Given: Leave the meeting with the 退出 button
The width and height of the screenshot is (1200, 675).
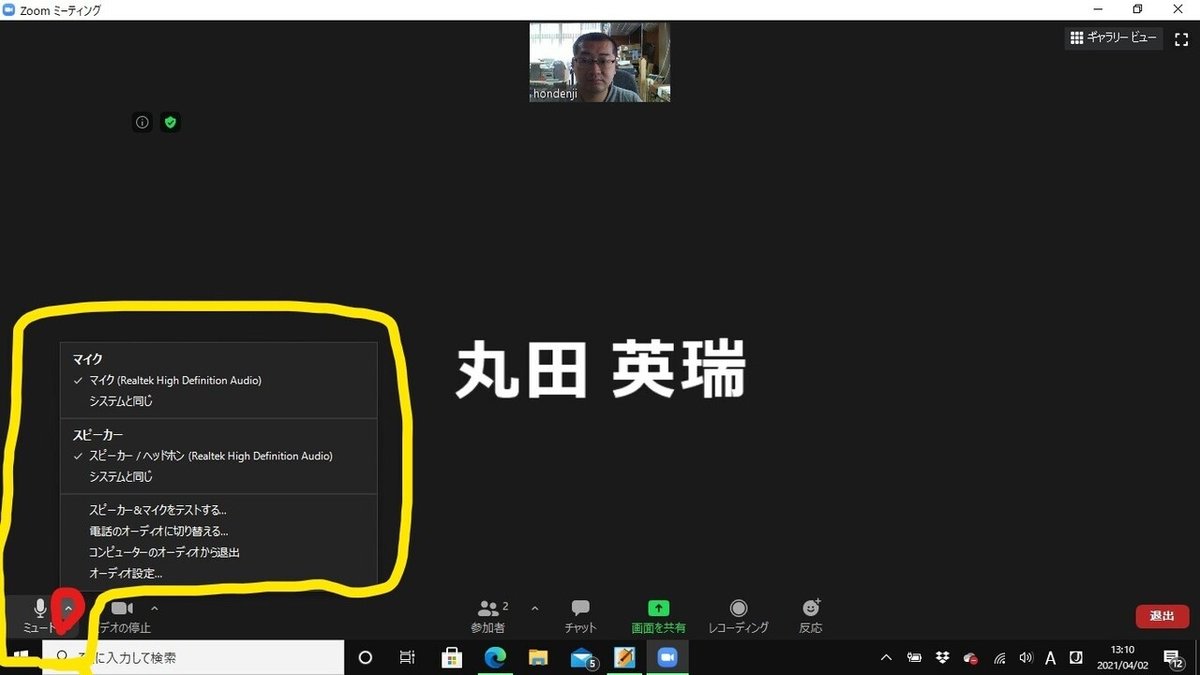Looking at the screenshot, I should 1161,616.
